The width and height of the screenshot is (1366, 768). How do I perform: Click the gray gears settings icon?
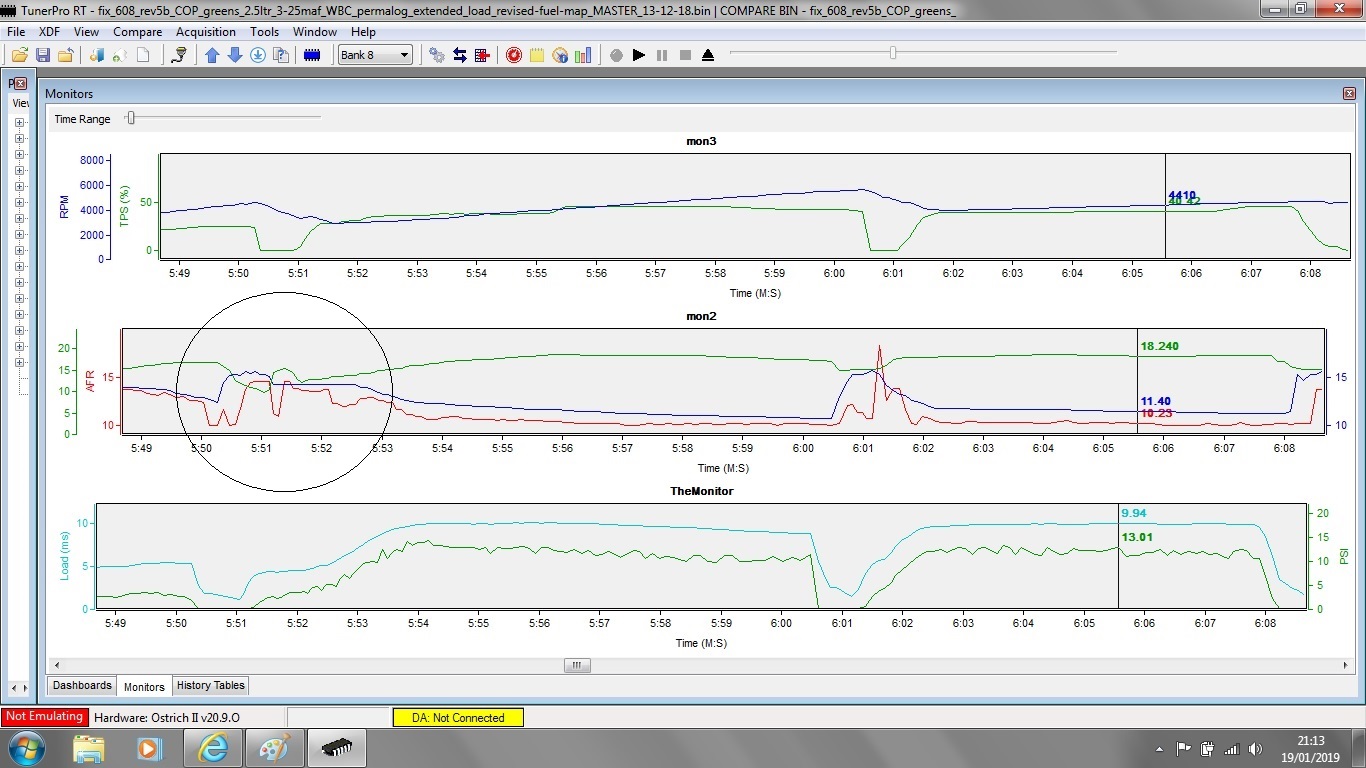(x=437, y=55)
